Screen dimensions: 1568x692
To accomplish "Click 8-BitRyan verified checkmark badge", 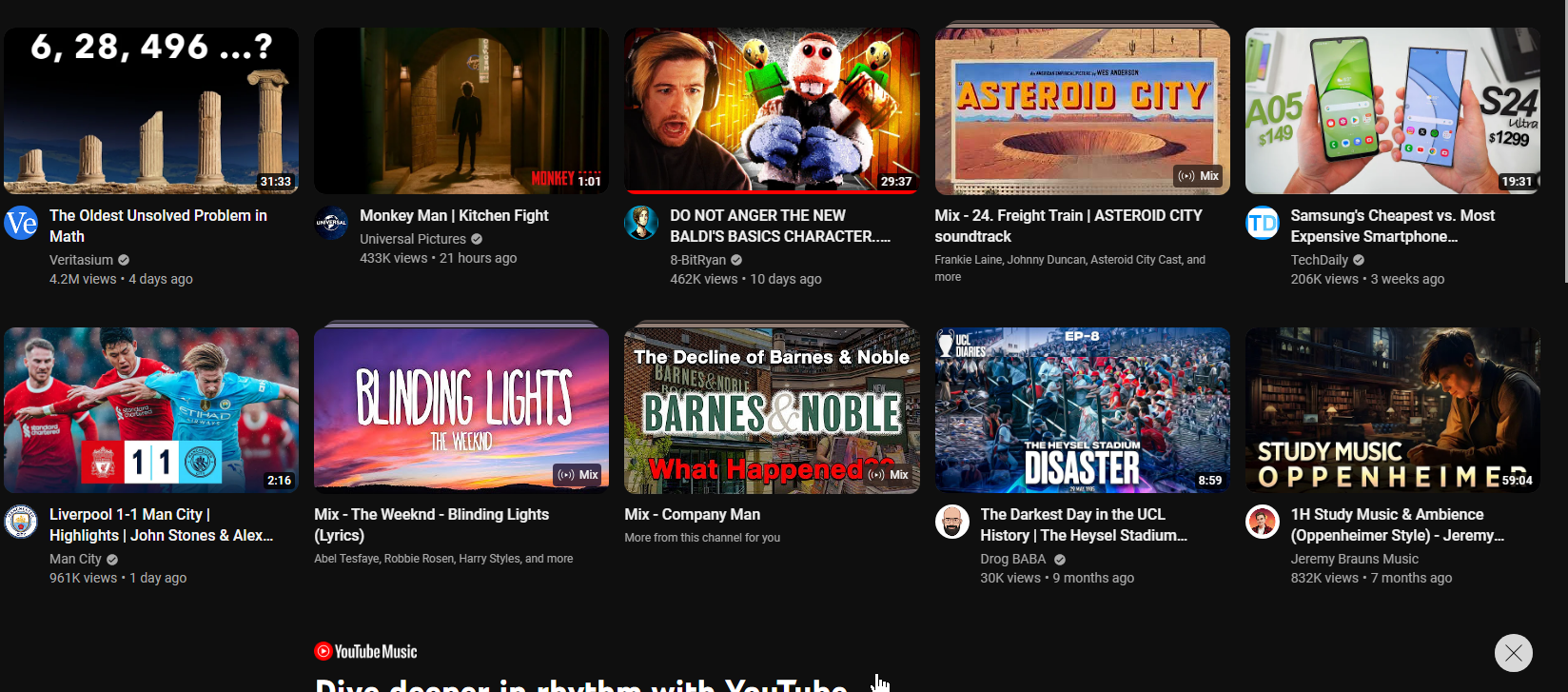I will pos(736,260).
